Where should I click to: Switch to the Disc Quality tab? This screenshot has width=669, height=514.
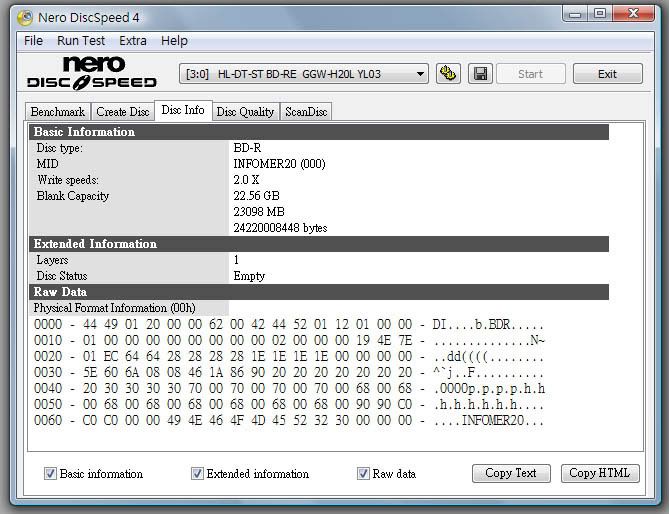click(x=245, y=112)
